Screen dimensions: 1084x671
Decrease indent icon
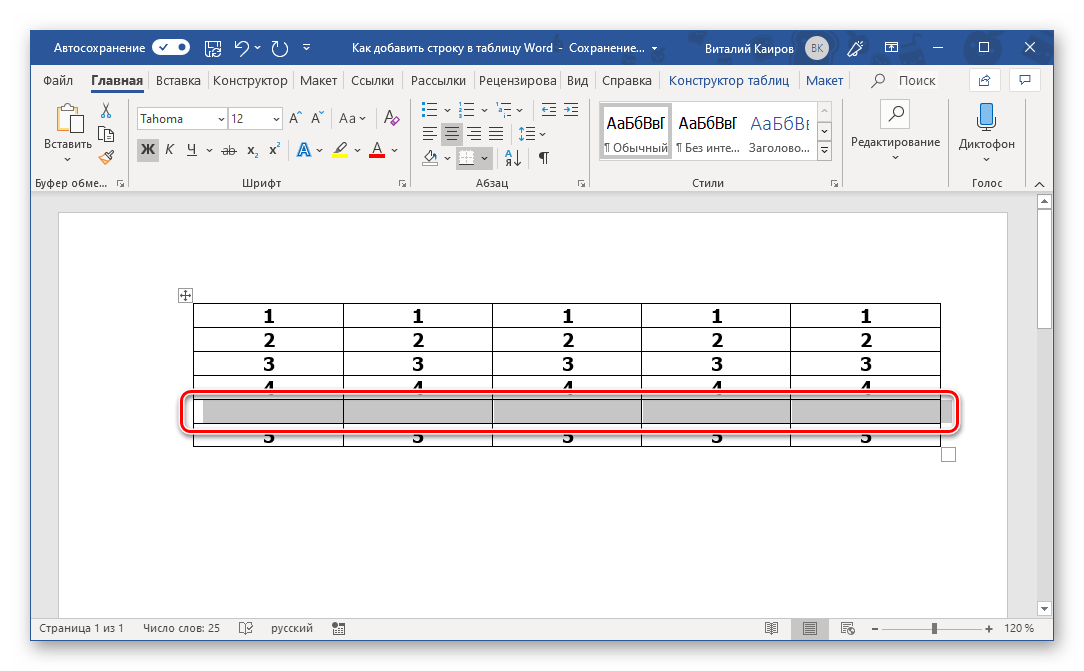(x=549, y=110)
